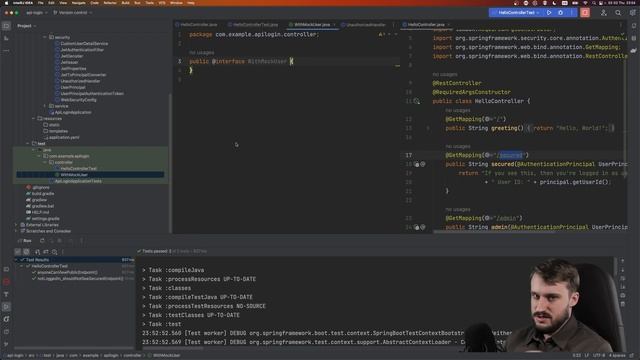Screen dimensions: 640x360
Task: Click the gutter icon at HelloController class line
Action: point(416,101)
